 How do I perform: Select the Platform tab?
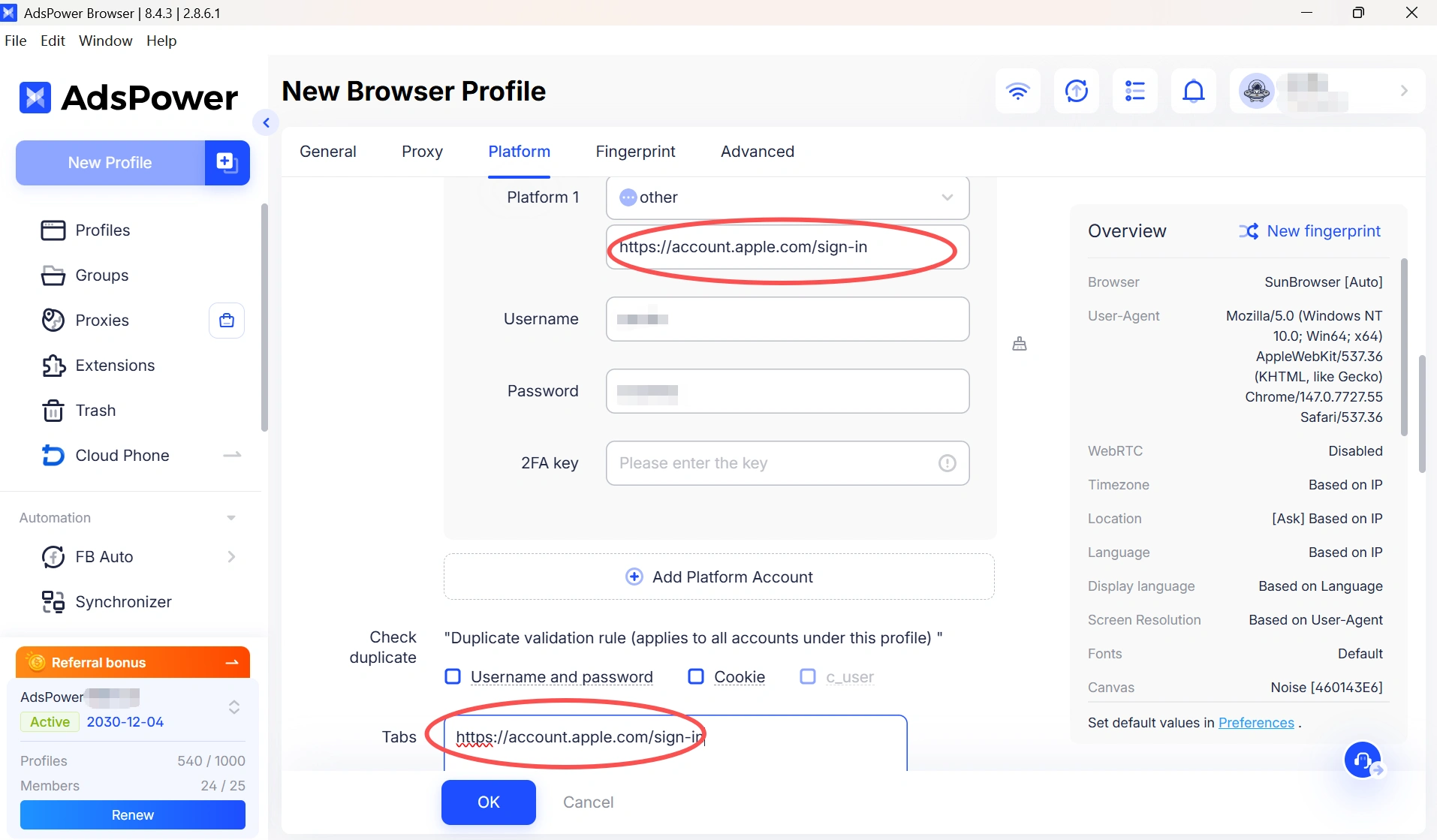[519, 152]
